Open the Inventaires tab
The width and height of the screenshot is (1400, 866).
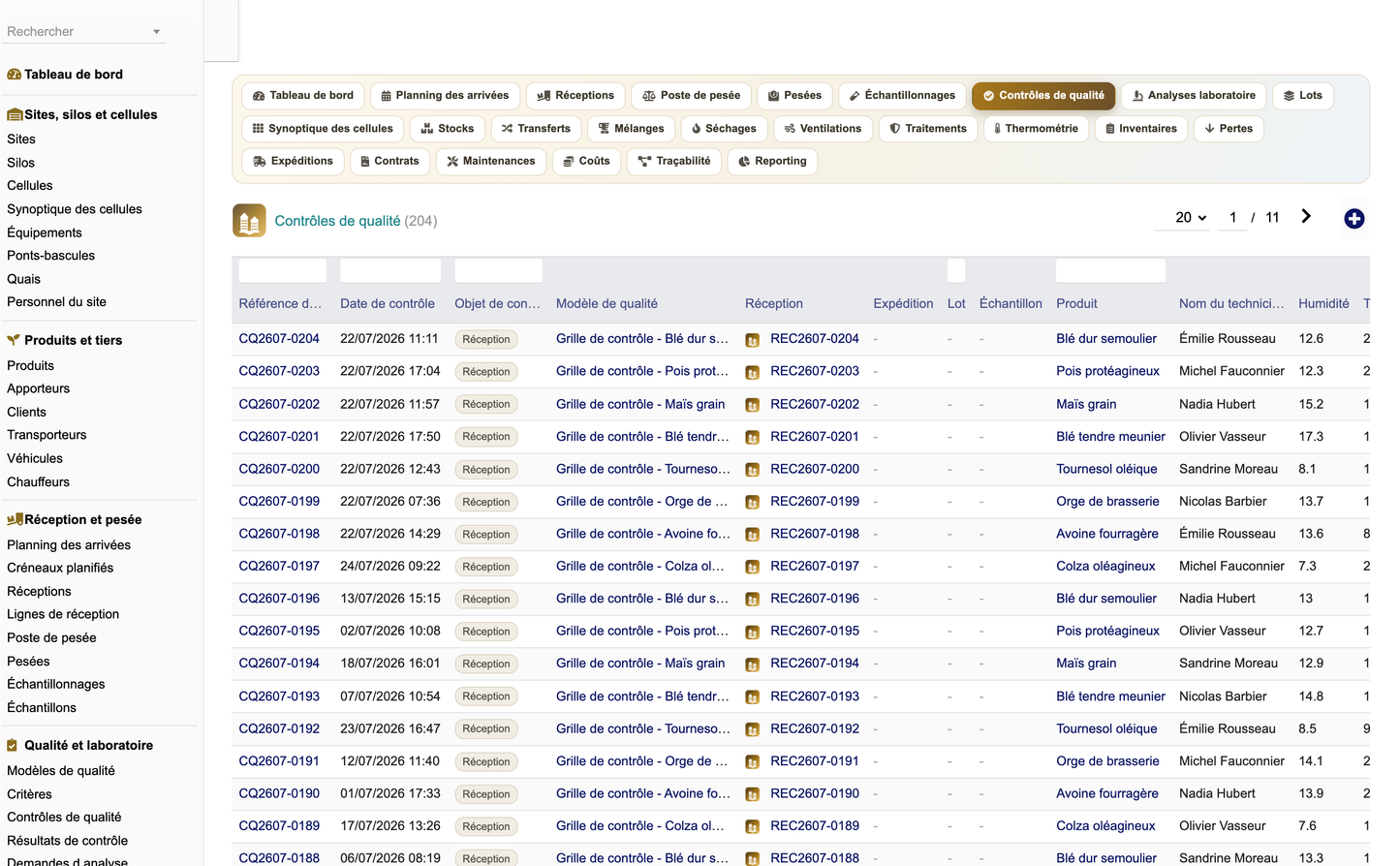pyautogui.click(x=1141, y=129)
